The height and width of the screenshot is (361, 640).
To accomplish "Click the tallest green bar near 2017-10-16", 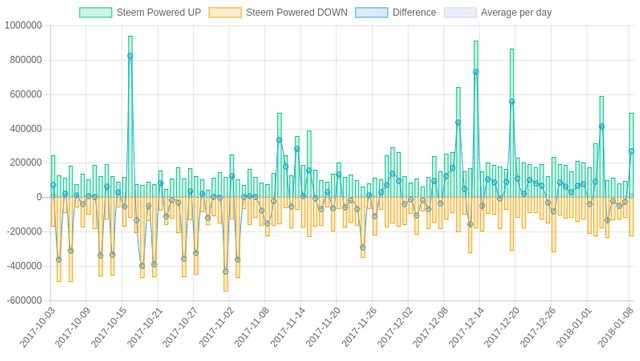I will pos(130,117).
